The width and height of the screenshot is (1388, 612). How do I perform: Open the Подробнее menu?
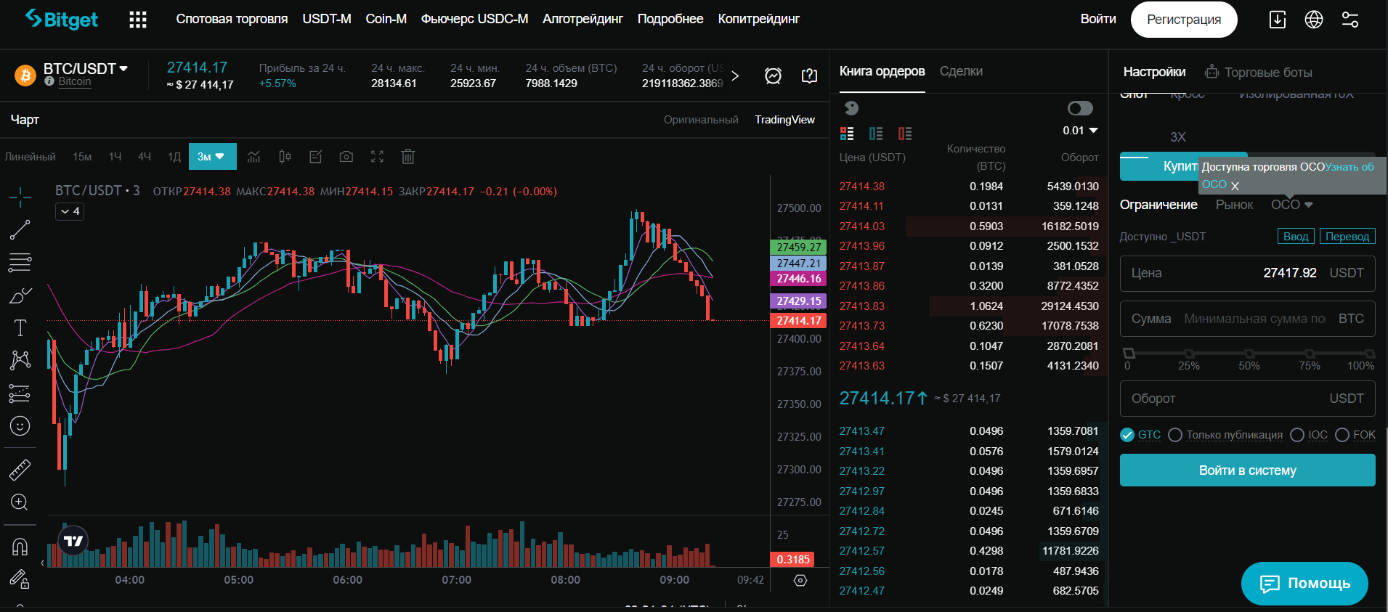(670, 19)
